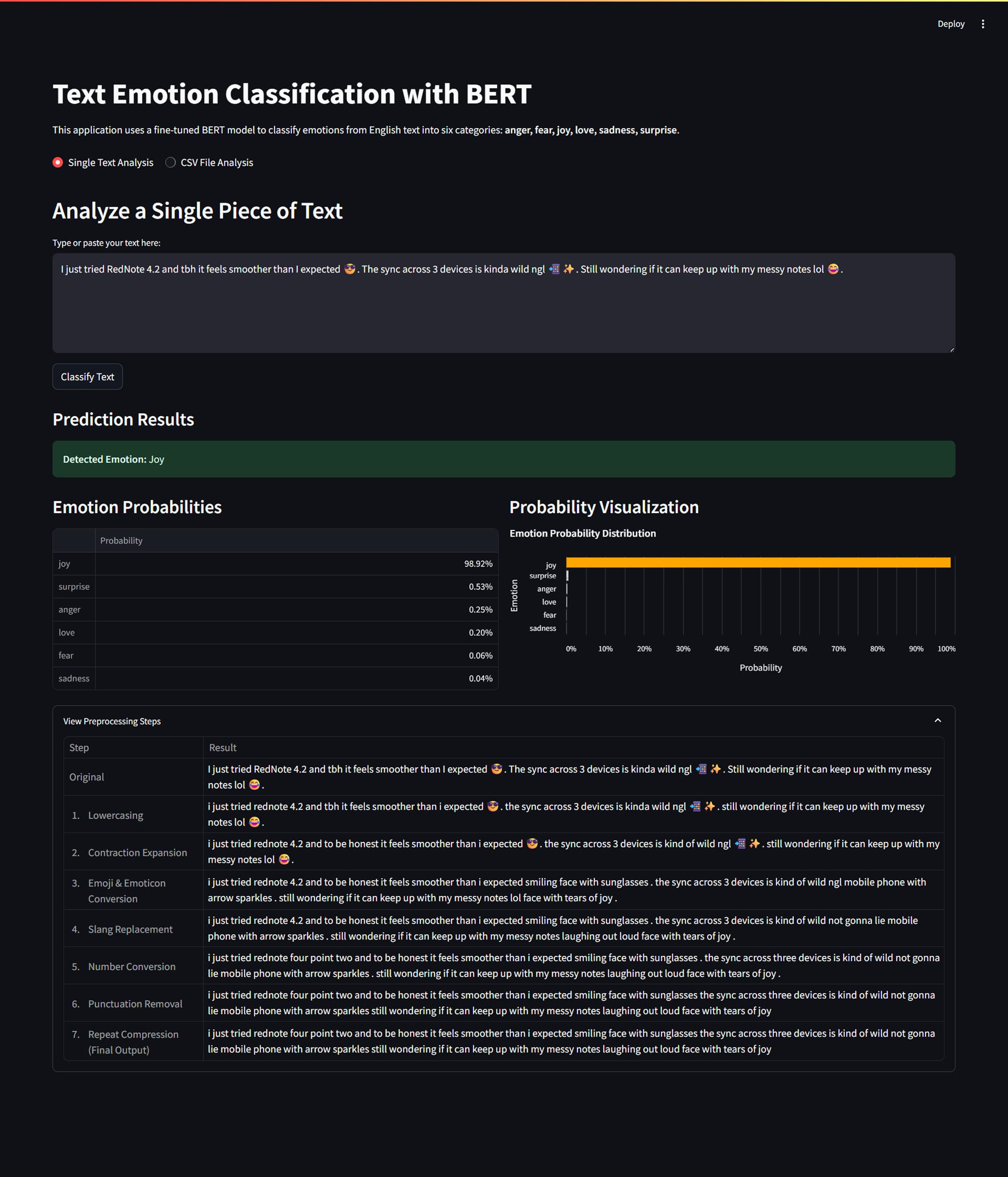Screen dimensions: 1008x1177
Task: Select the sadness row in Emotion Probabilities
Action: pos(227,678)
